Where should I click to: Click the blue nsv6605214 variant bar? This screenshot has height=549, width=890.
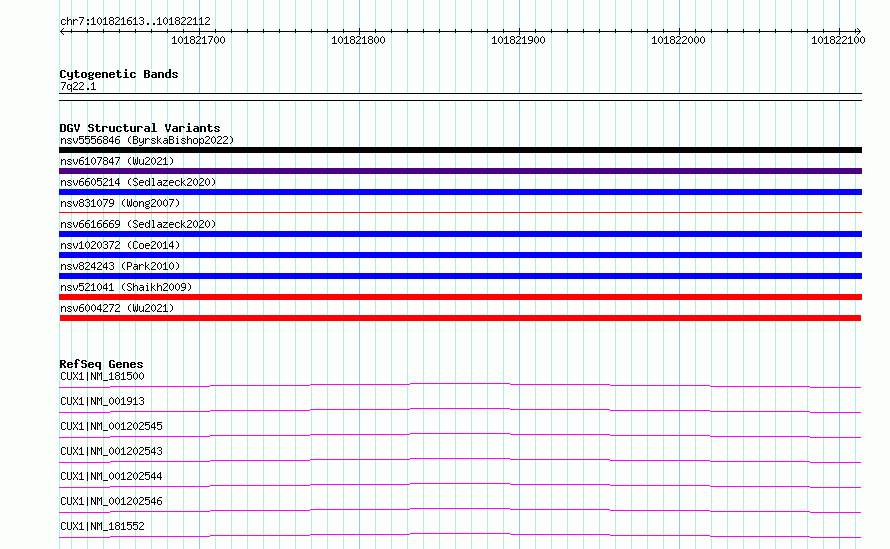(x=460, y=192)
